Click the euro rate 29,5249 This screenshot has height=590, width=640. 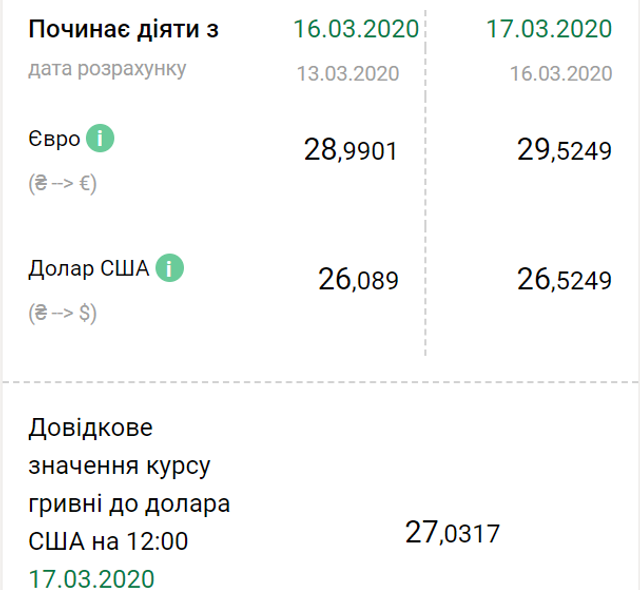click(x=564, y=151)
